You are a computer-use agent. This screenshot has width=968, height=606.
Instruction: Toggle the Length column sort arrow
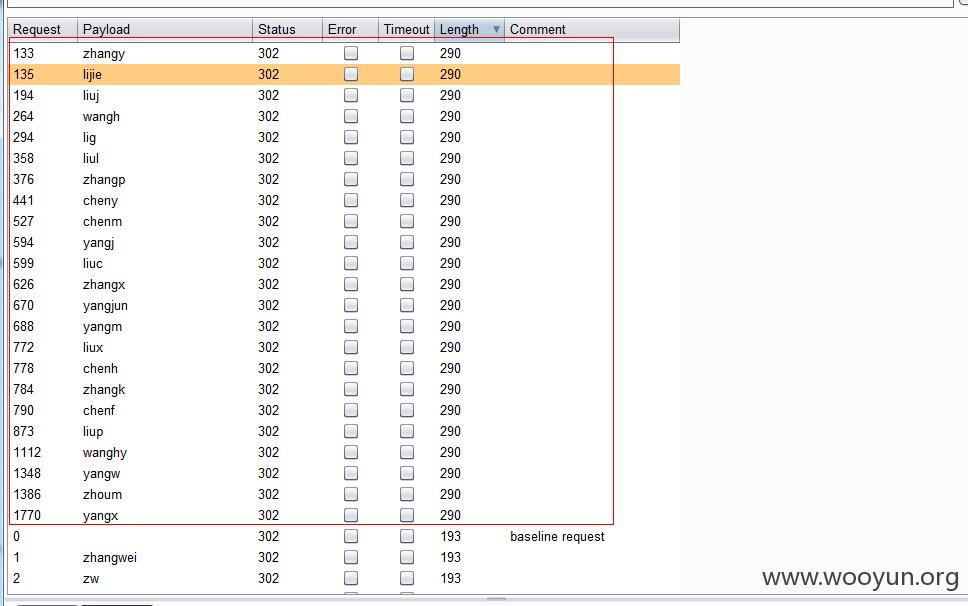pyautogui.click(x=496, y=29)
